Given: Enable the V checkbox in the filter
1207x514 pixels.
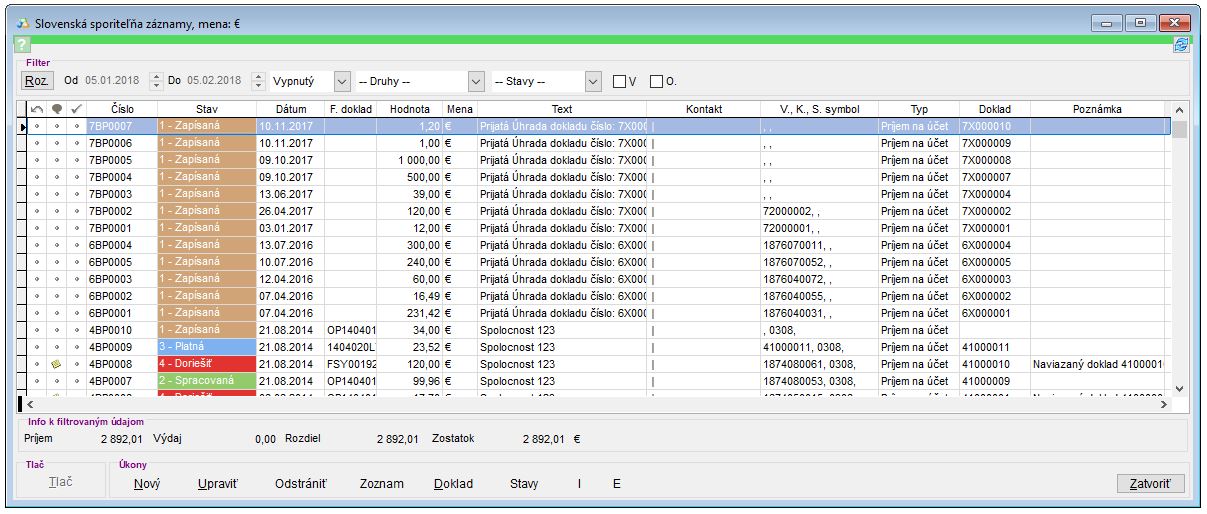Looking at the screenshot, I should [620, 81].
